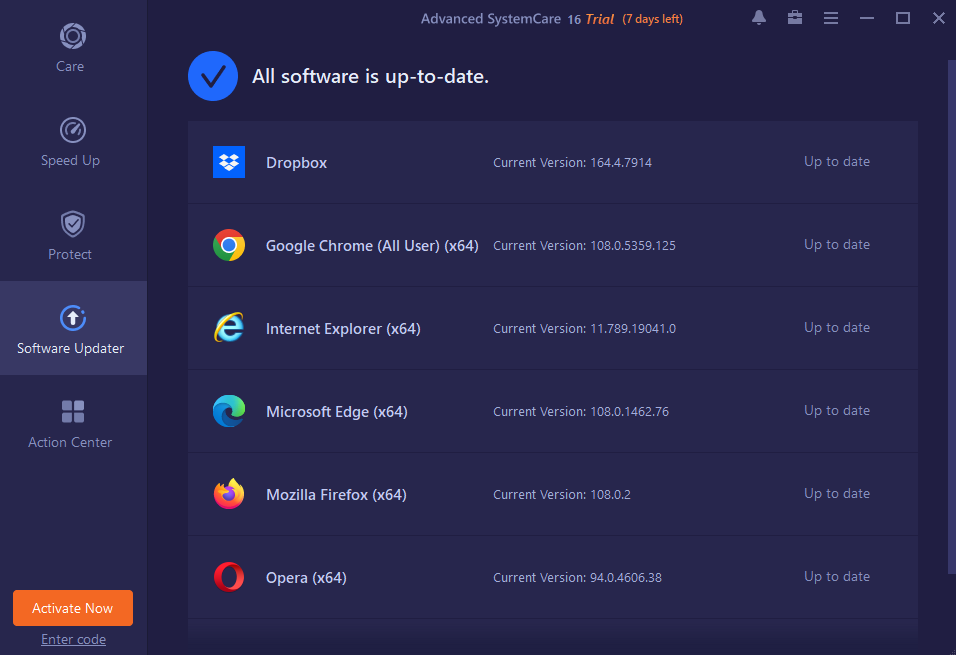Close the Advanced SystemCare window
Screen dimensions: 956x655
[939, 18]
